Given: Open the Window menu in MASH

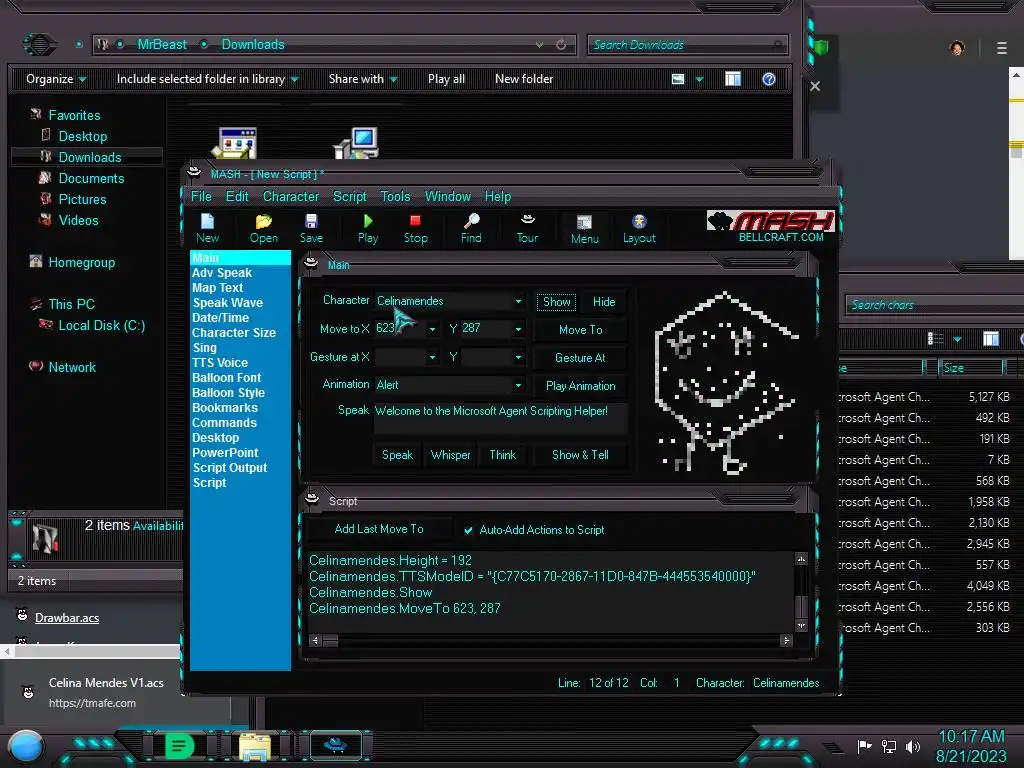Looking at the screenshot, I should (448, 197).
